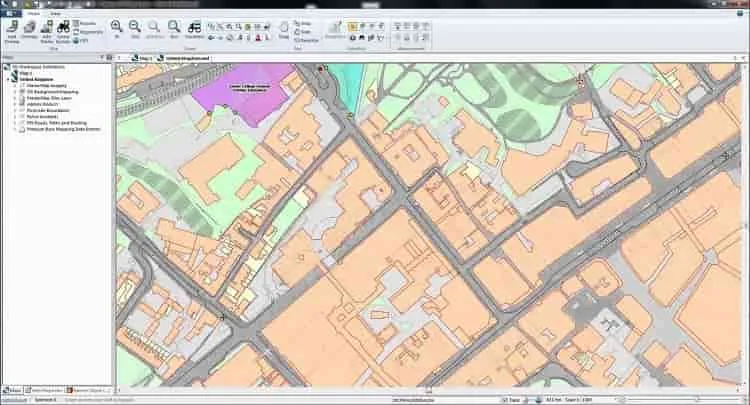Click the application menu button

point(10,13)
